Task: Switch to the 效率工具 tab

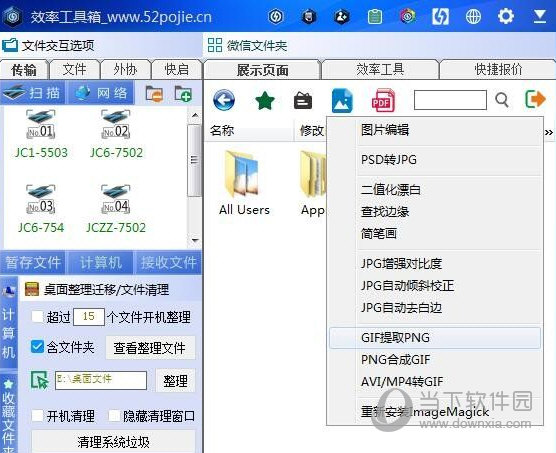Action: (380, 69)
